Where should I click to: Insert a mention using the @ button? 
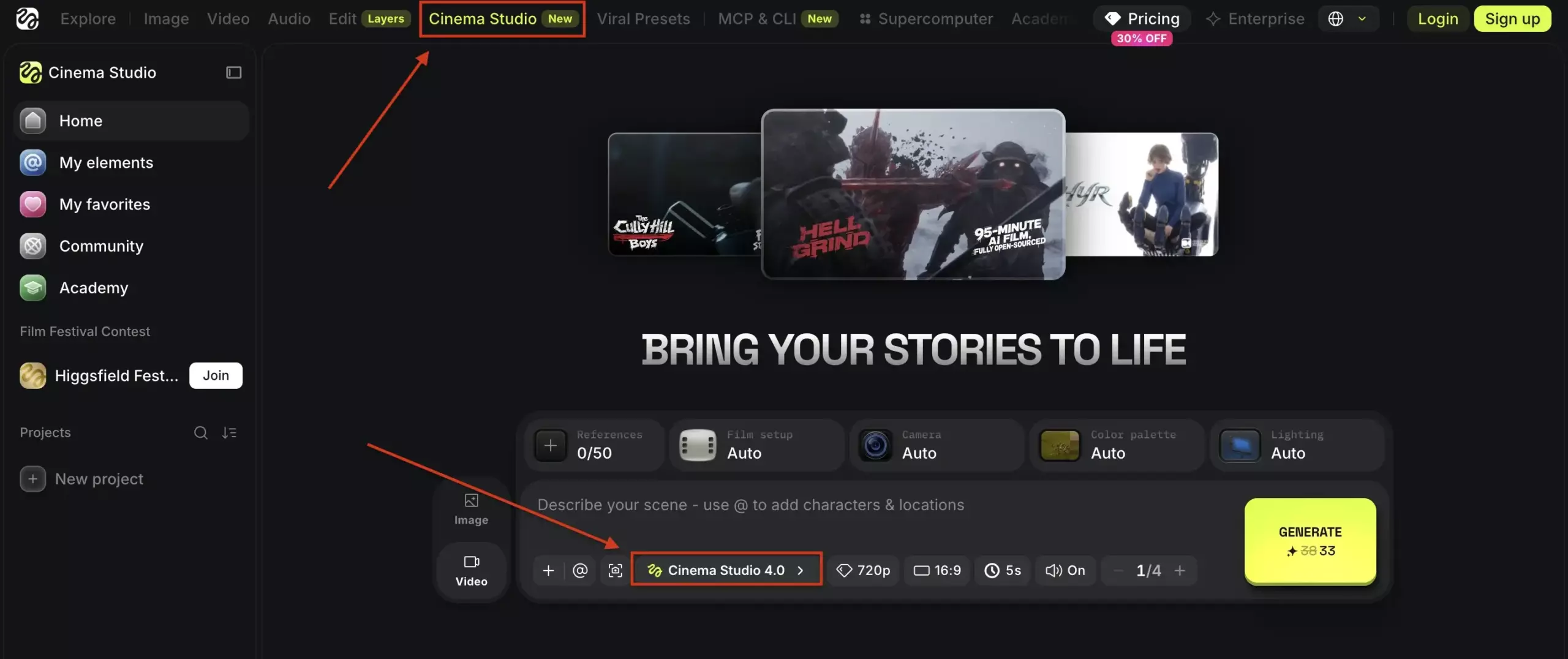580,571
